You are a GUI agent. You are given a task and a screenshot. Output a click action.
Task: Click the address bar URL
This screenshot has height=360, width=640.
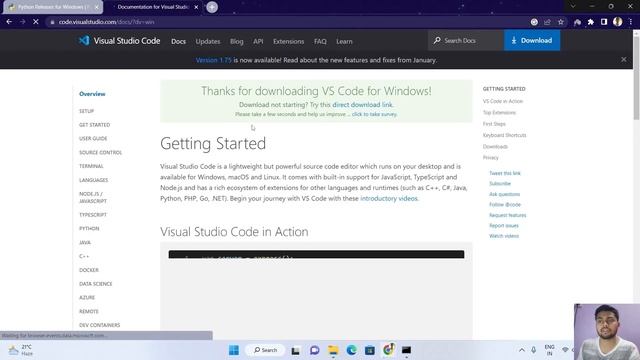point(106,22)
